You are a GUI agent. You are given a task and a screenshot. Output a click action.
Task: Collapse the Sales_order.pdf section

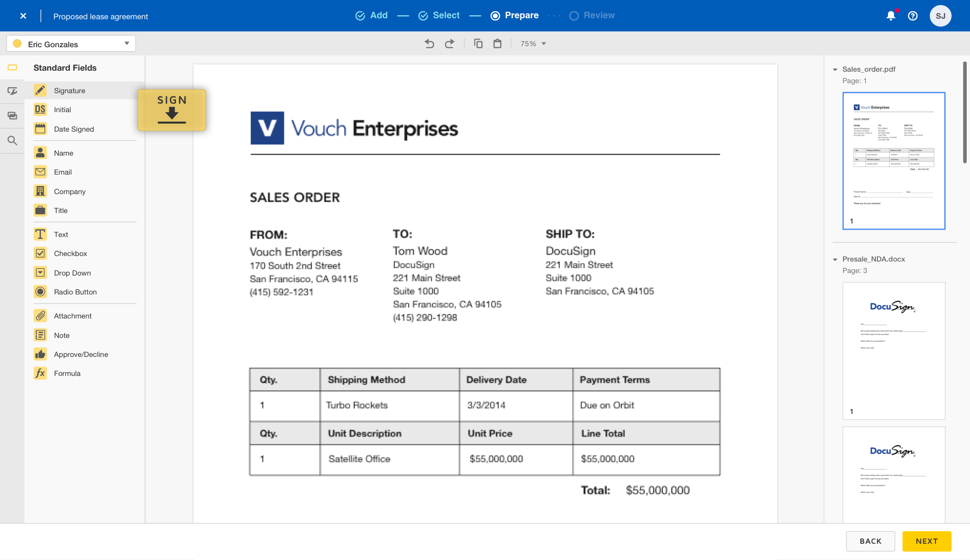coord(835,69)
